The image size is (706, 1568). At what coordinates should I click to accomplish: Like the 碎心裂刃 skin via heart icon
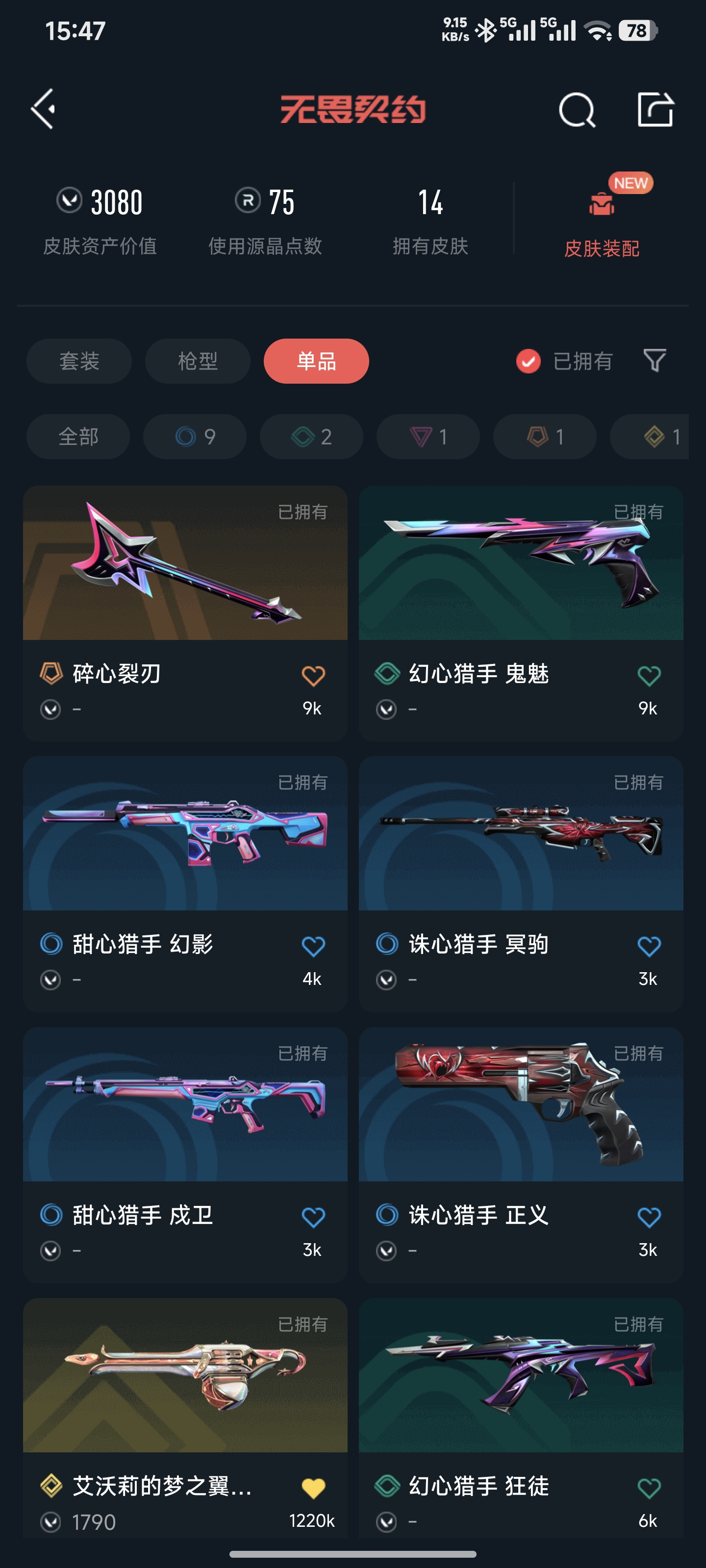click(313, 676)
